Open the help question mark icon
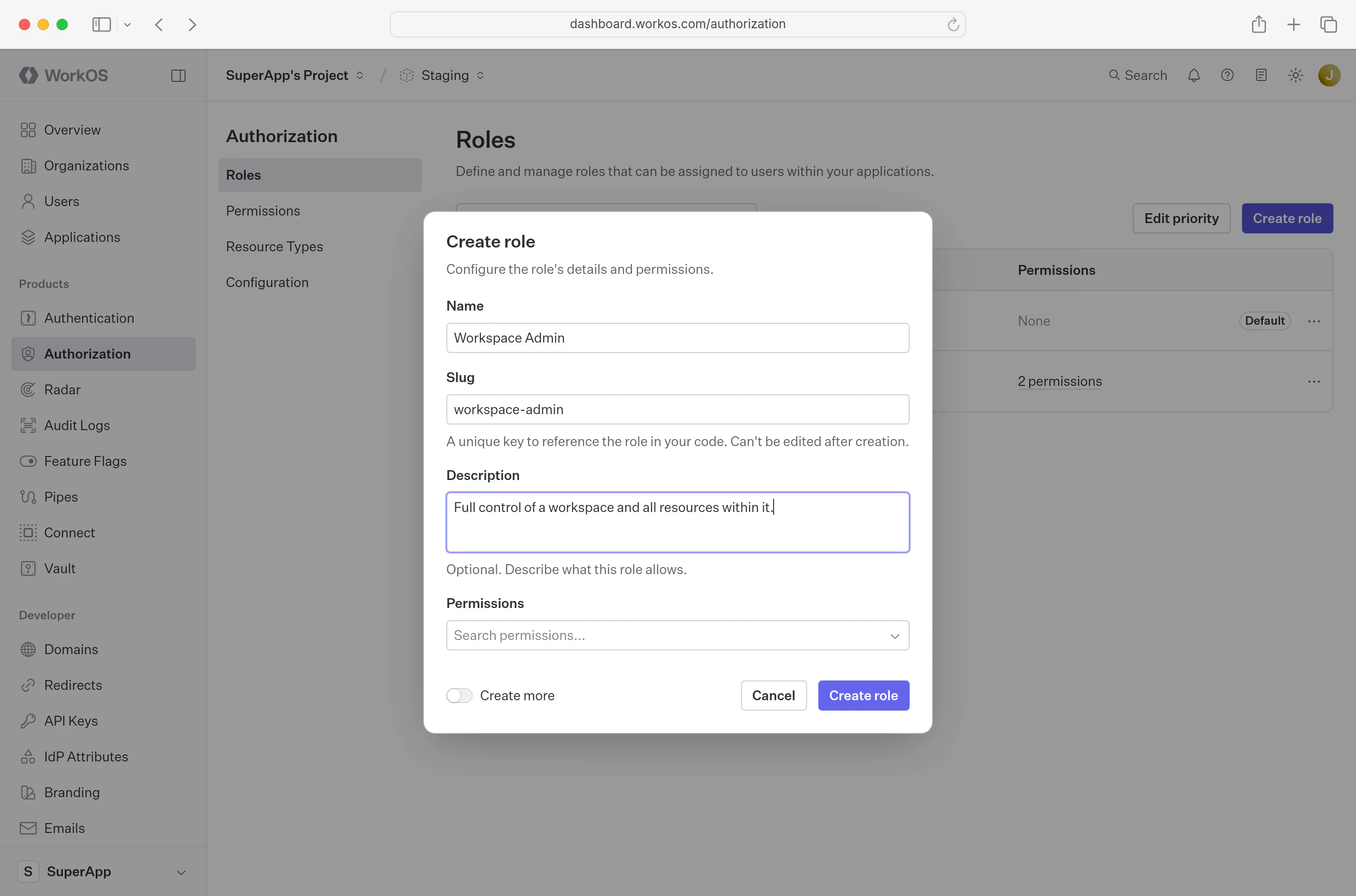This screenshot has width=1356, height=896. (1227, 75)
